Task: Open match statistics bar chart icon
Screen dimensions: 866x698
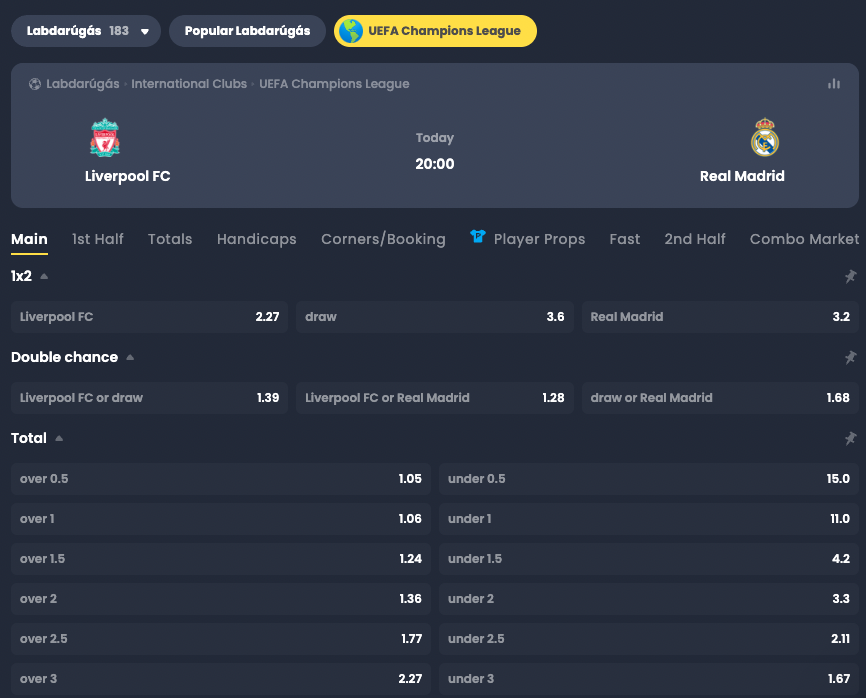Action: click(833, 84)
